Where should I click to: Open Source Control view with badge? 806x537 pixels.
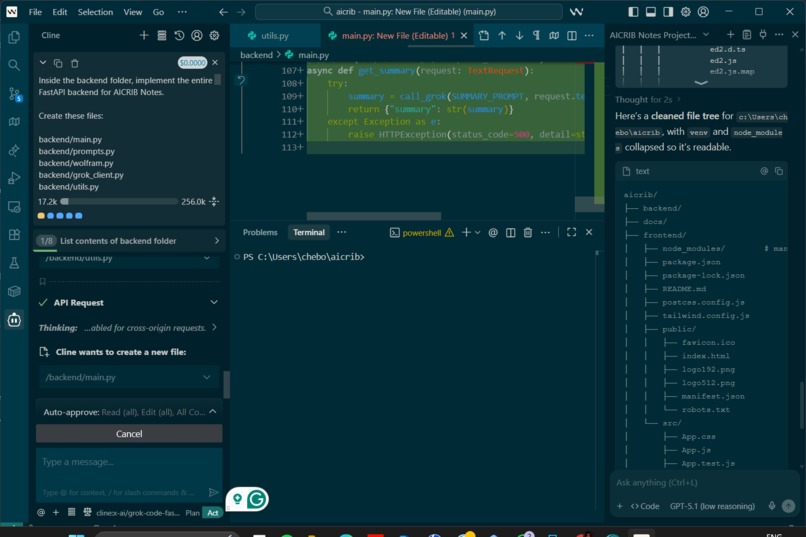point(14,94)
